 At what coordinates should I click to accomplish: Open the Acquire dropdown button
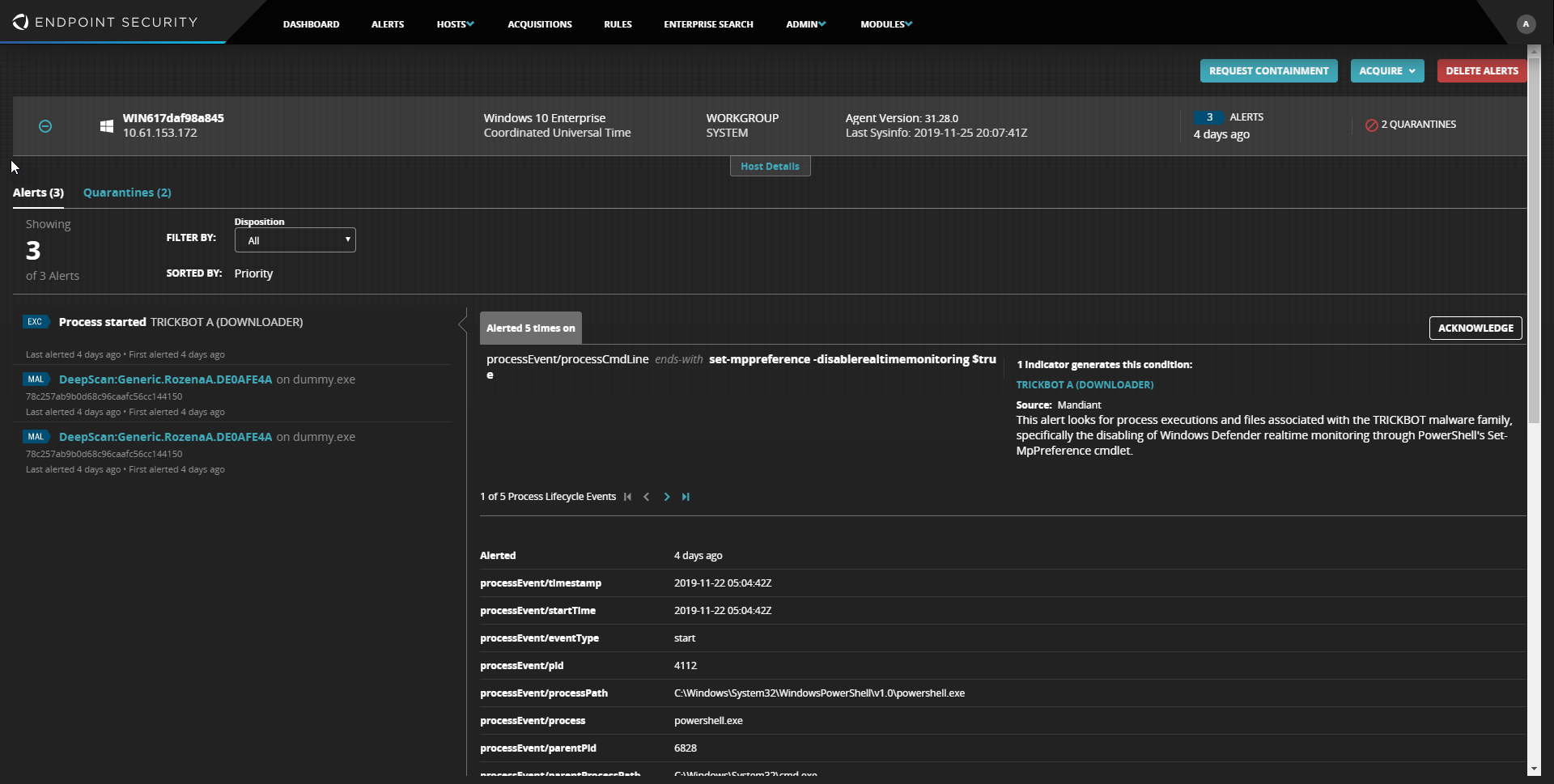tap(1387, 71)
